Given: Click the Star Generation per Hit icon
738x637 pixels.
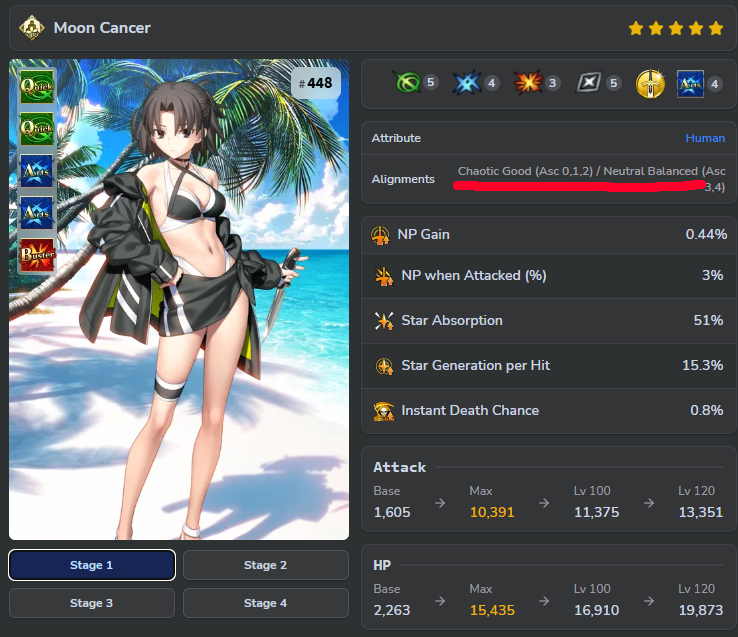Looking at the screenshot, I should (x=384, y=366).
